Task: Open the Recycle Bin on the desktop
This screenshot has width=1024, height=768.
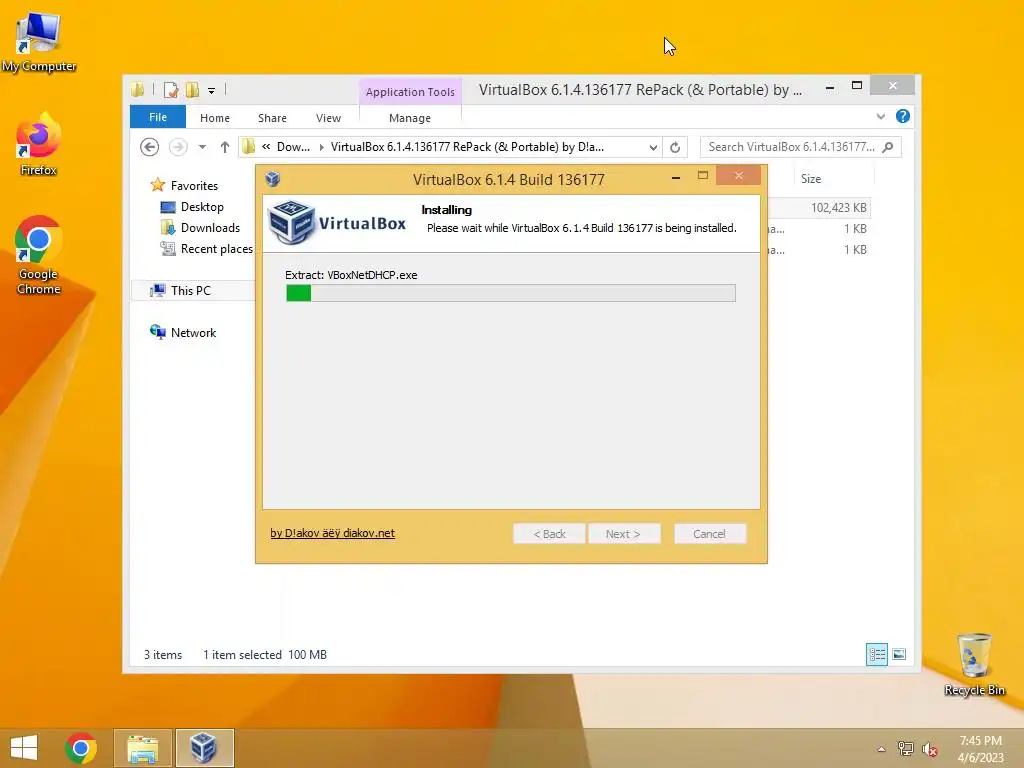Action: [x=974, y=664]
